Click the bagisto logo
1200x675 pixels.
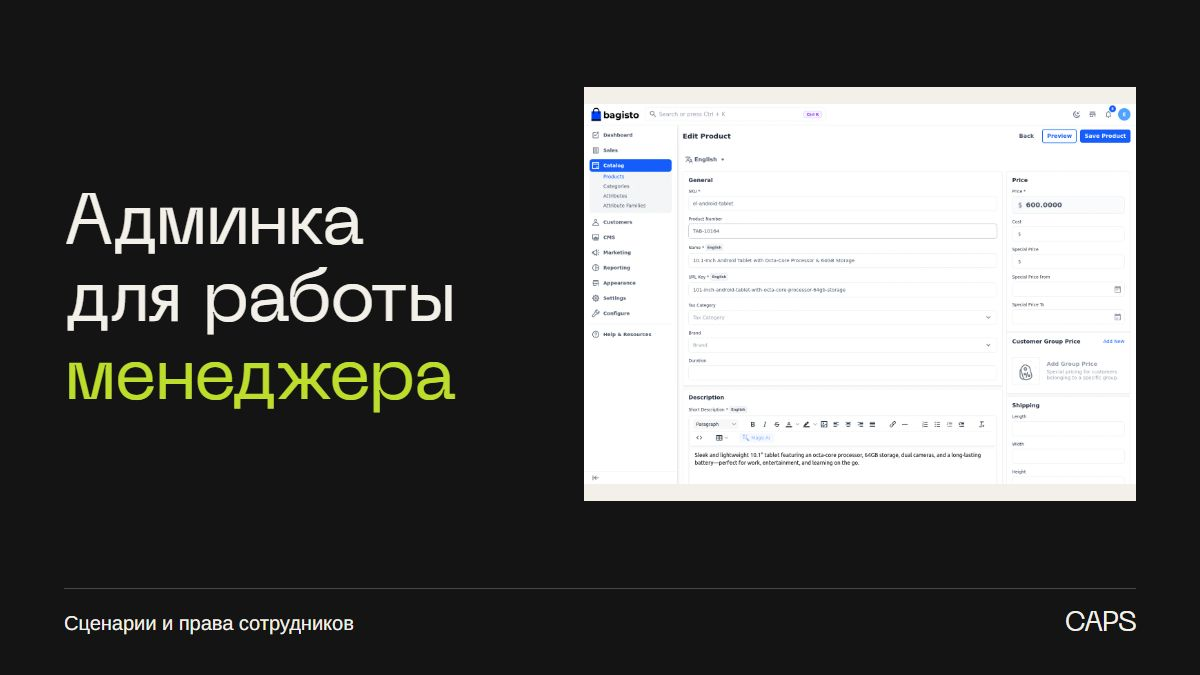[x=615, y=114]
